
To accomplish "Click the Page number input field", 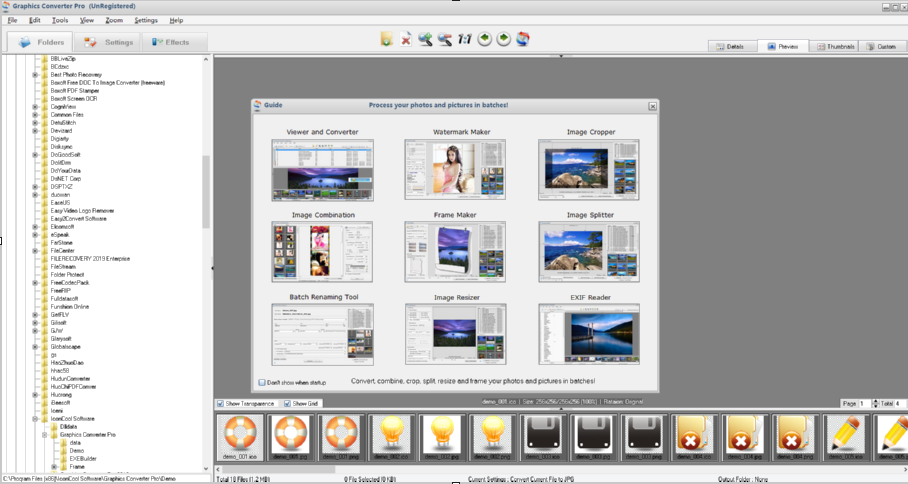I will point(864,404).
